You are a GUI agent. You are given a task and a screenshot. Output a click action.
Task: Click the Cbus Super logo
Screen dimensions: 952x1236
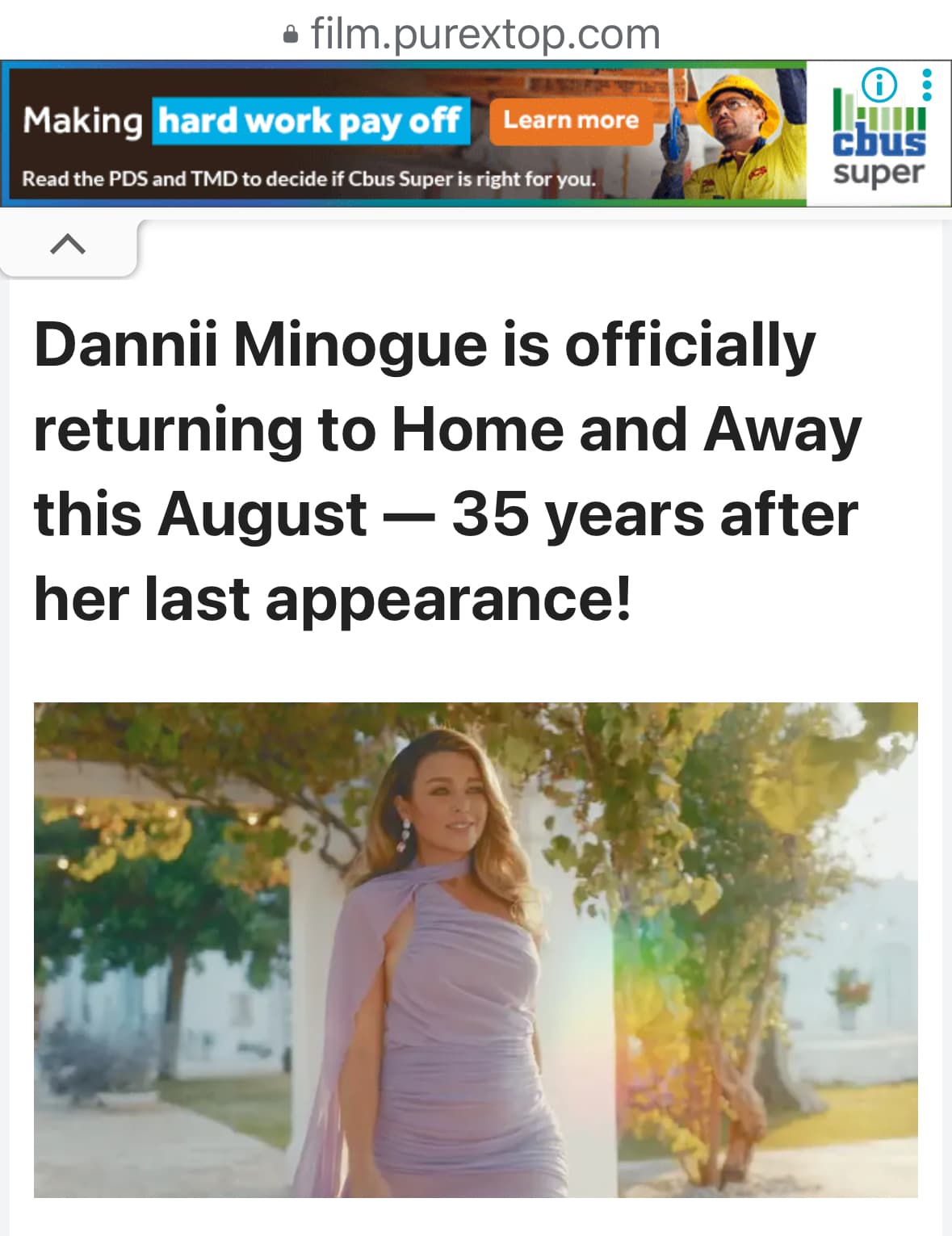click(879, 135)
